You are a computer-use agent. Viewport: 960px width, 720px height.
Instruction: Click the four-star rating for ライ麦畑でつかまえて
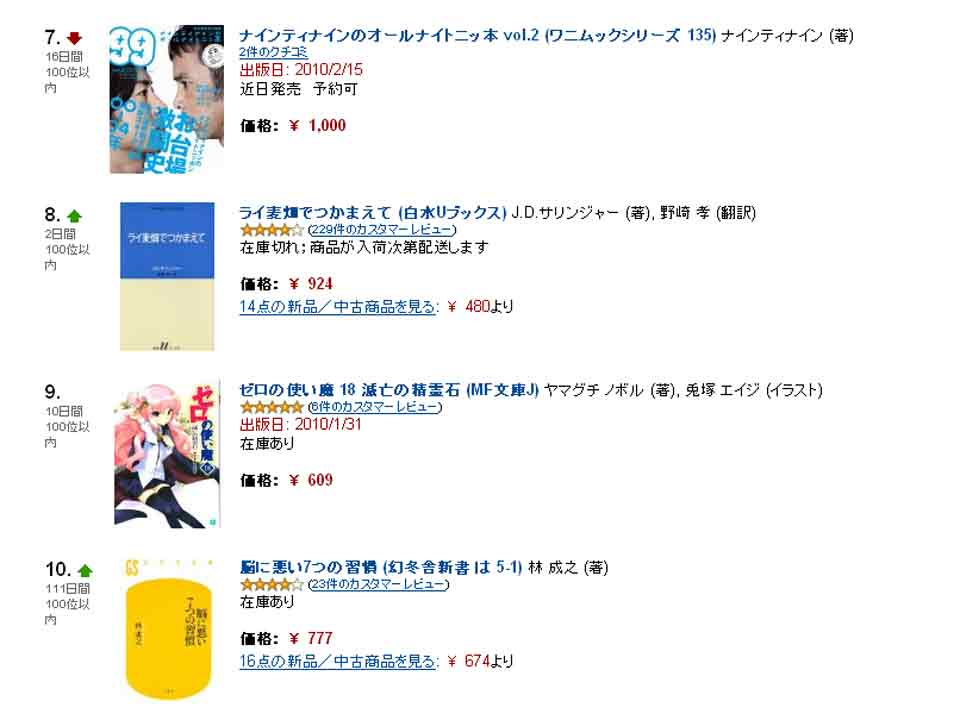tap(272, 230)
